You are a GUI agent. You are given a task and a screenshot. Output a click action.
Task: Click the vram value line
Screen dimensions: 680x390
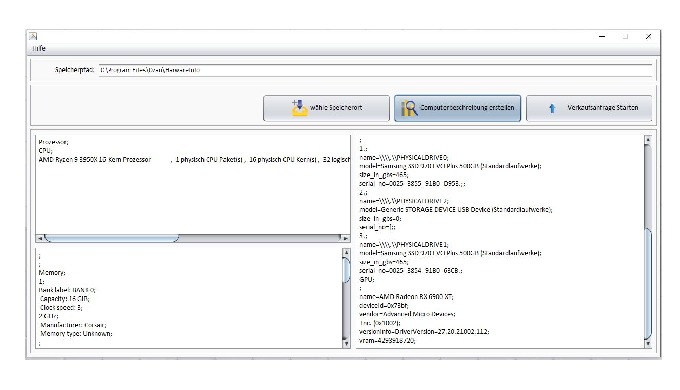387,341
